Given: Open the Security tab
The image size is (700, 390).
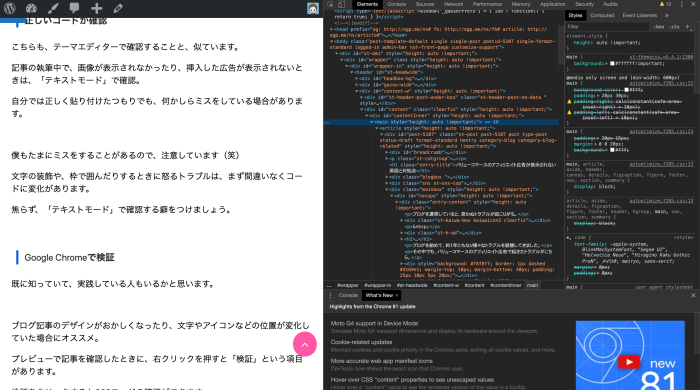Looking at the screenshot, I should tap(584, 4).
